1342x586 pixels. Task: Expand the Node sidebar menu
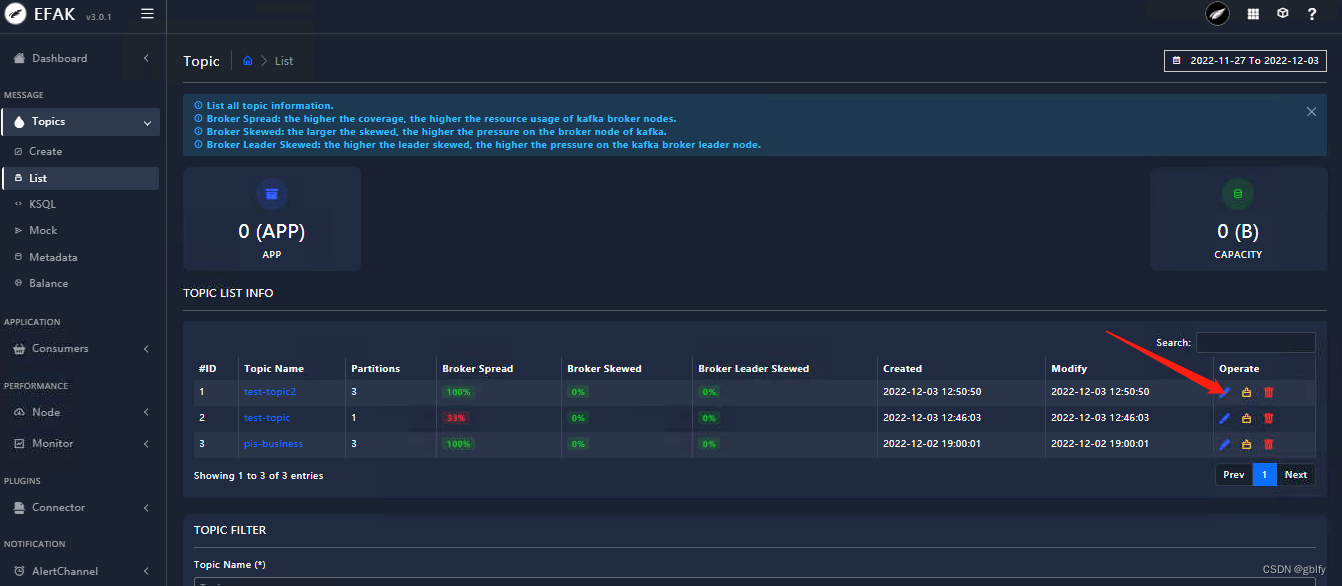click(x=80, y=412)
